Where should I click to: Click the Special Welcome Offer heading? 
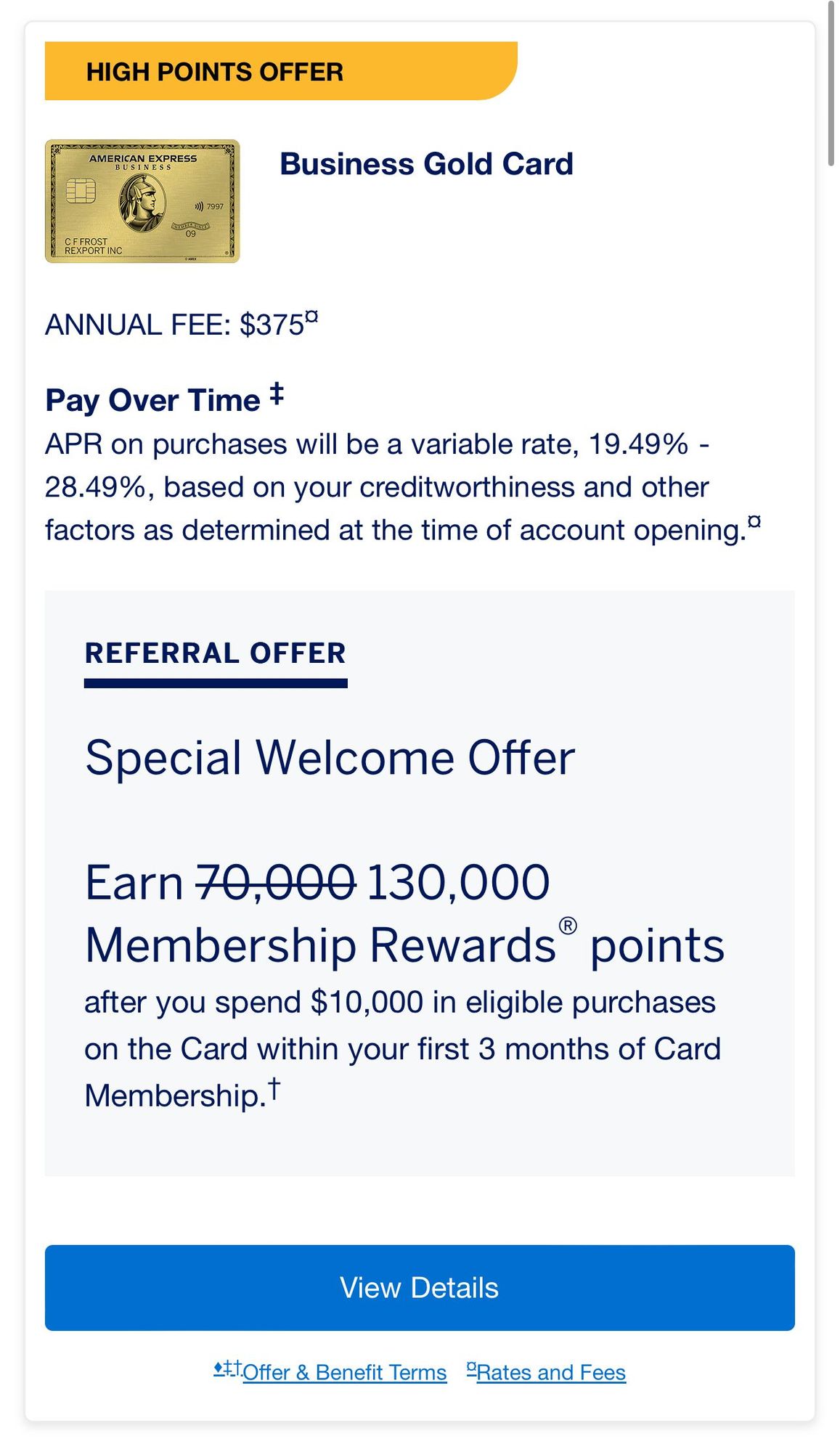pyautogui.click(x=330, y=758)
